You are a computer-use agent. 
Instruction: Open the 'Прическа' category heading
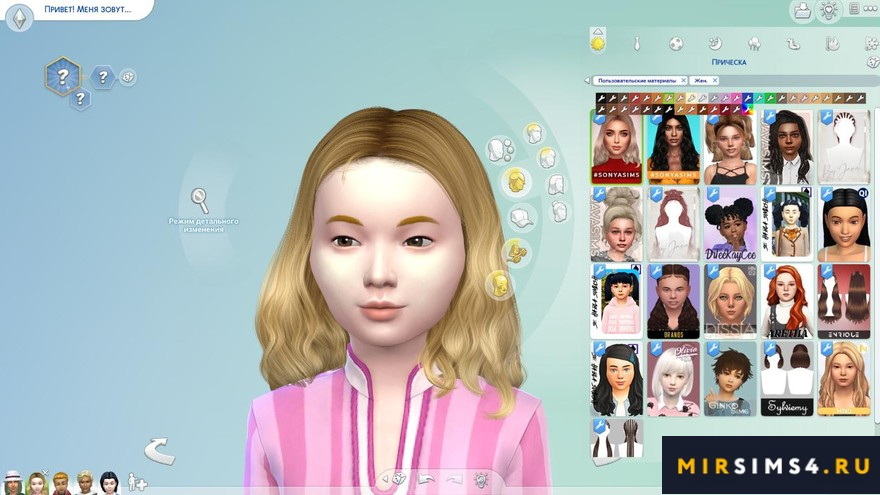728,62
